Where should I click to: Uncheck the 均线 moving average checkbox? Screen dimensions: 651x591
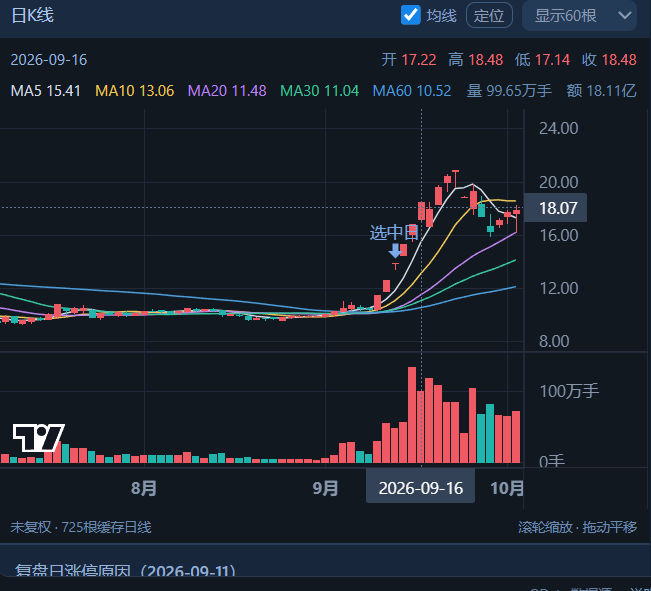pyautogui.click(x=411, y=15)
